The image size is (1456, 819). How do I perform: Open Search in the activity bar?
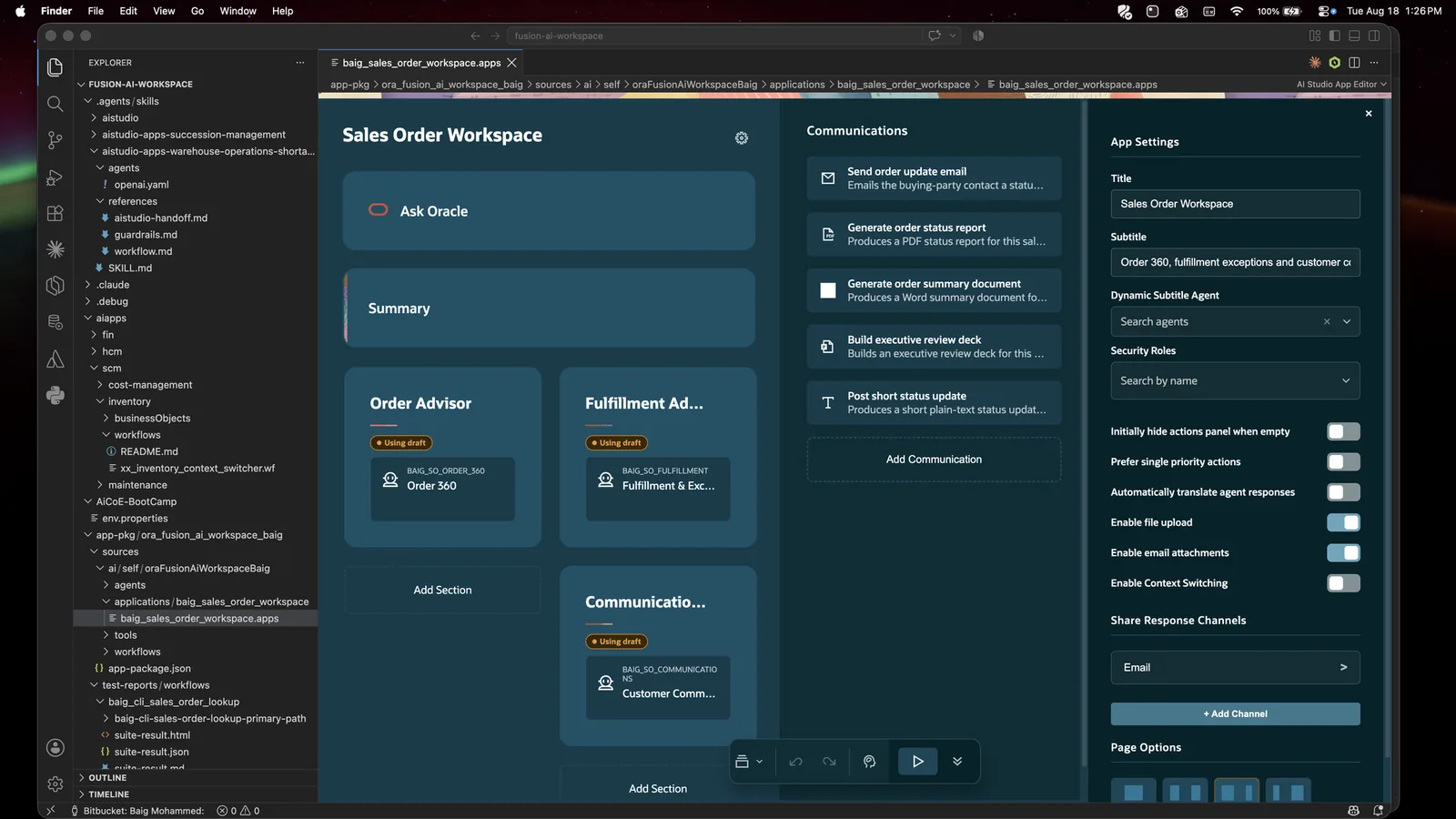coord(56,104)
